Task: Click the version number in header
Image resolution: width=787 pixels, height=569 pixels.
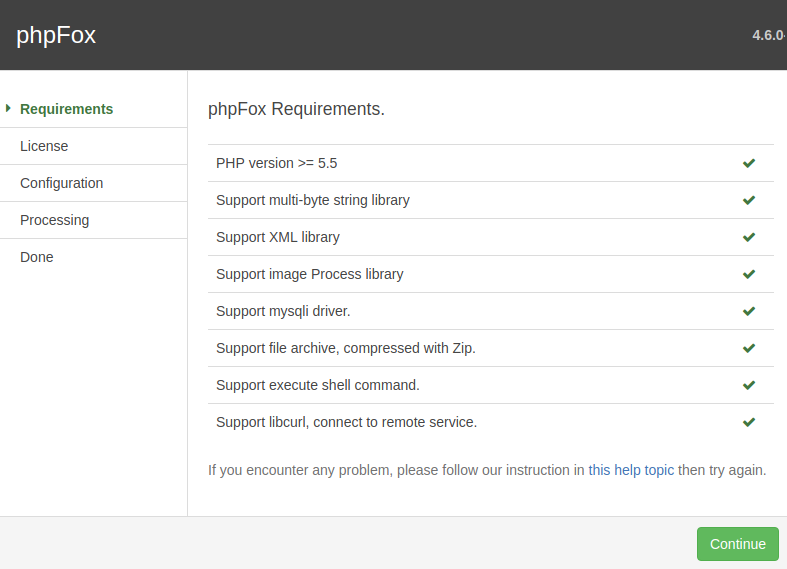Action: pos(768,35)
